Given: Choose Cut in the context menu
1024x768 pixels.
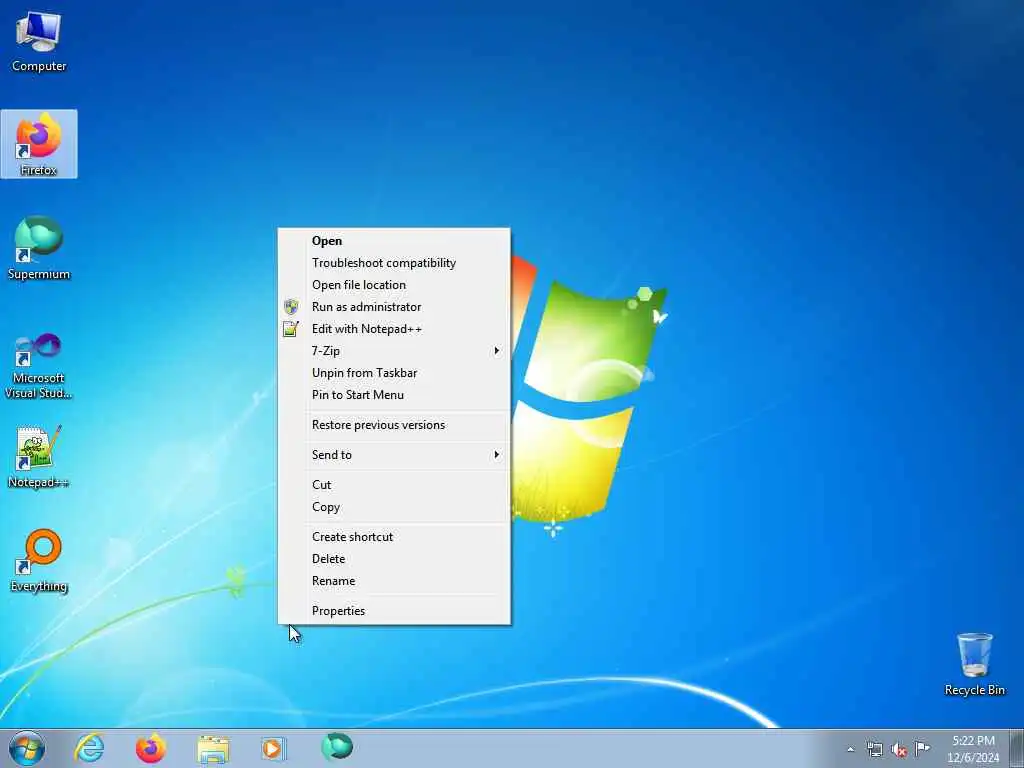Looking at the screenshot, I should (x=394, y=485).
